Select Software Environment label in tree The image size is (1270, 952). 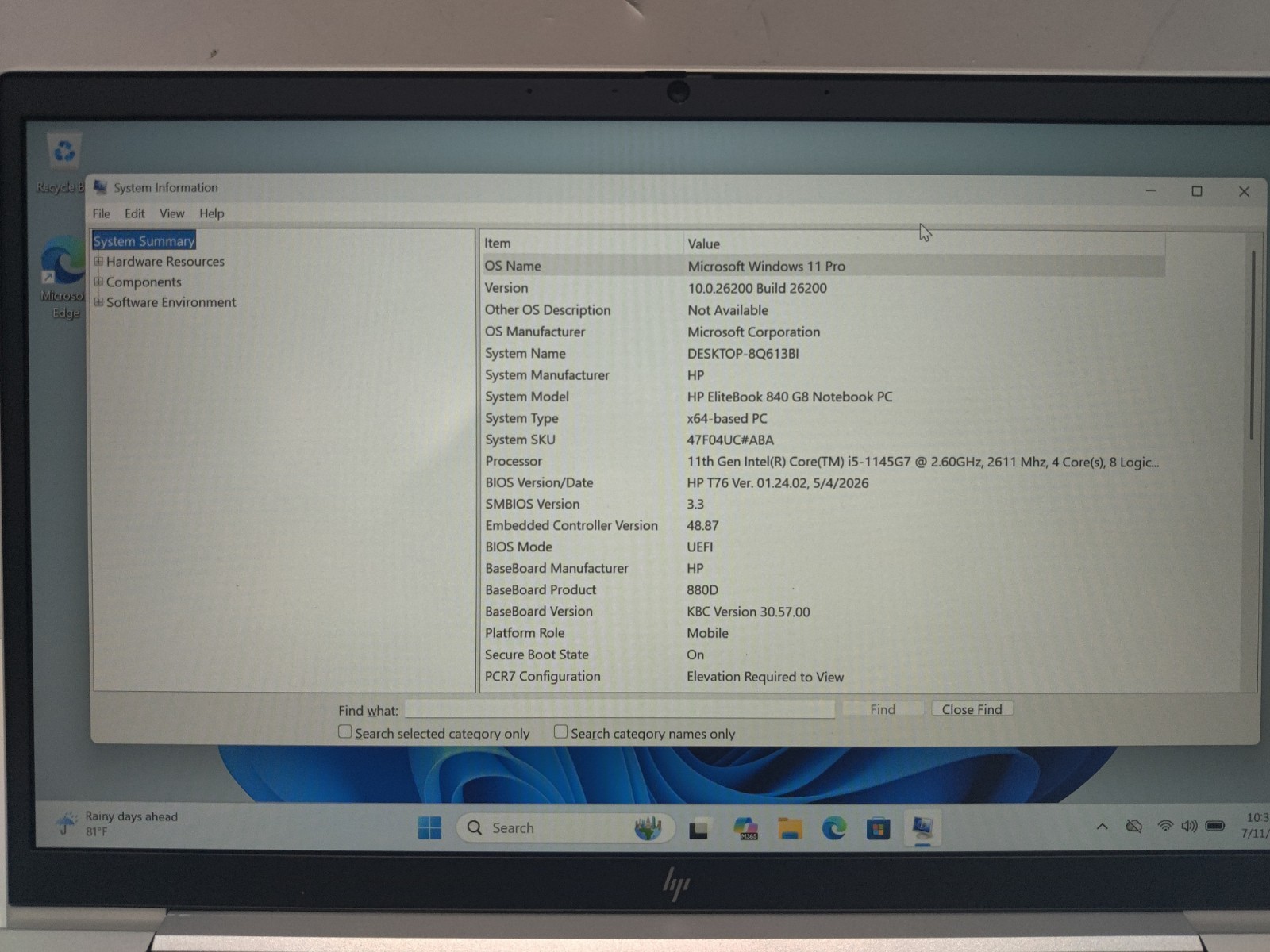tap(171, 302)
